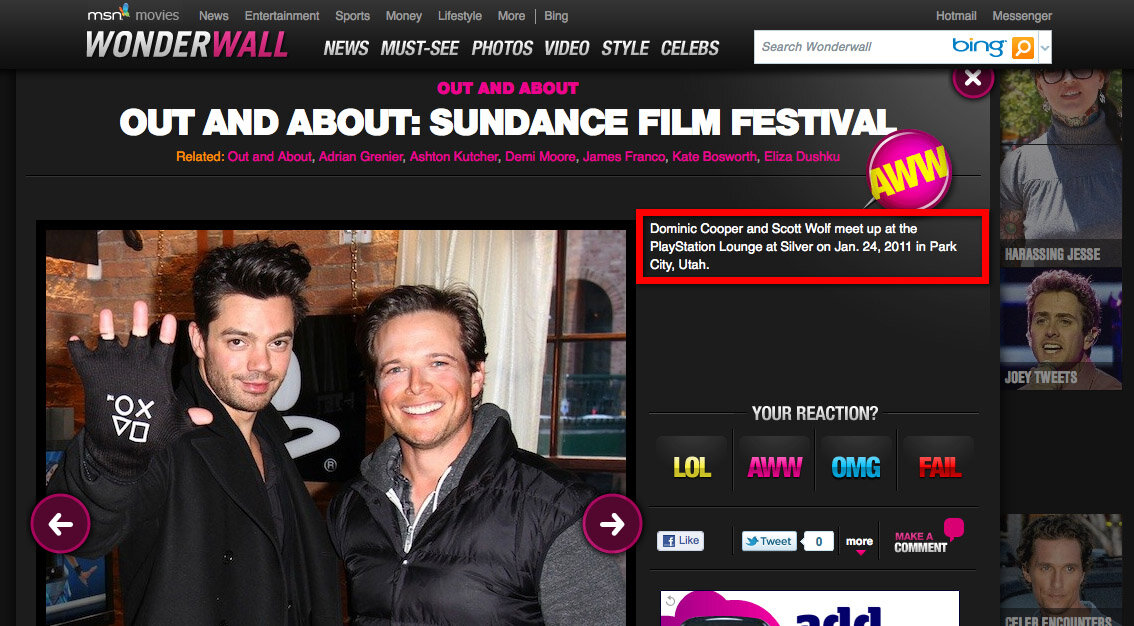
Task: Open the CELEBS section
Action: pyautogui.click(x=689, y=48)
